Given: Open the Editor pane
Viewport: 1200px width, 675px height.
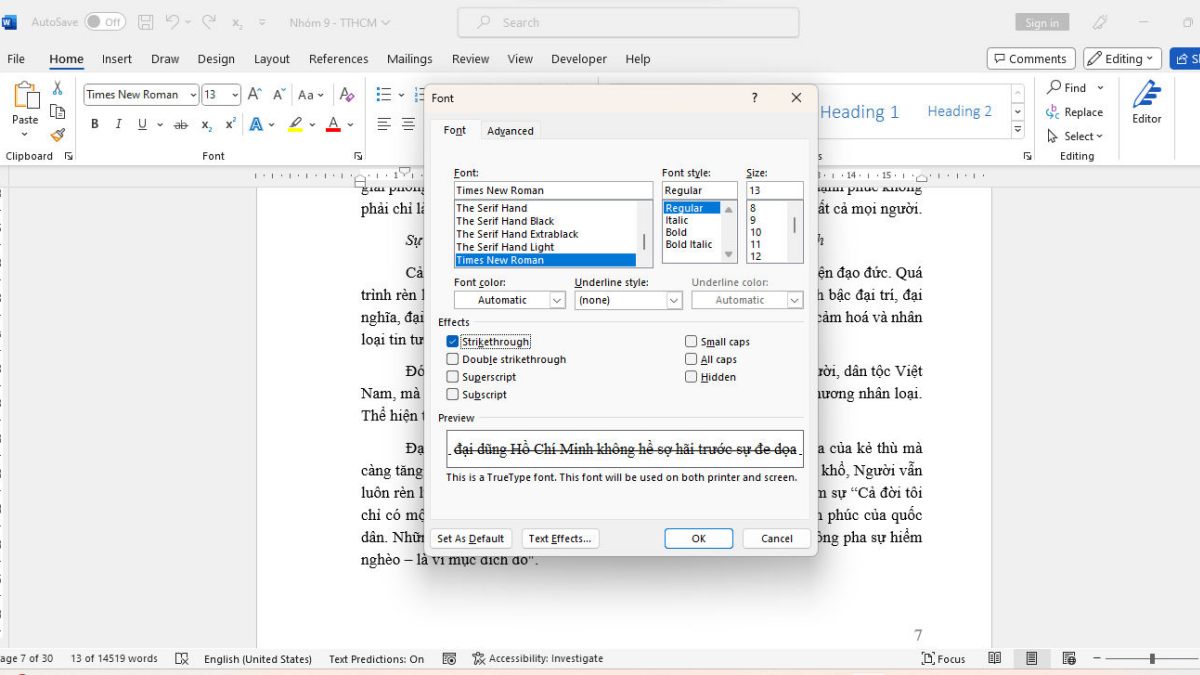Looking at the screenshot, I should coord(1147,103).
